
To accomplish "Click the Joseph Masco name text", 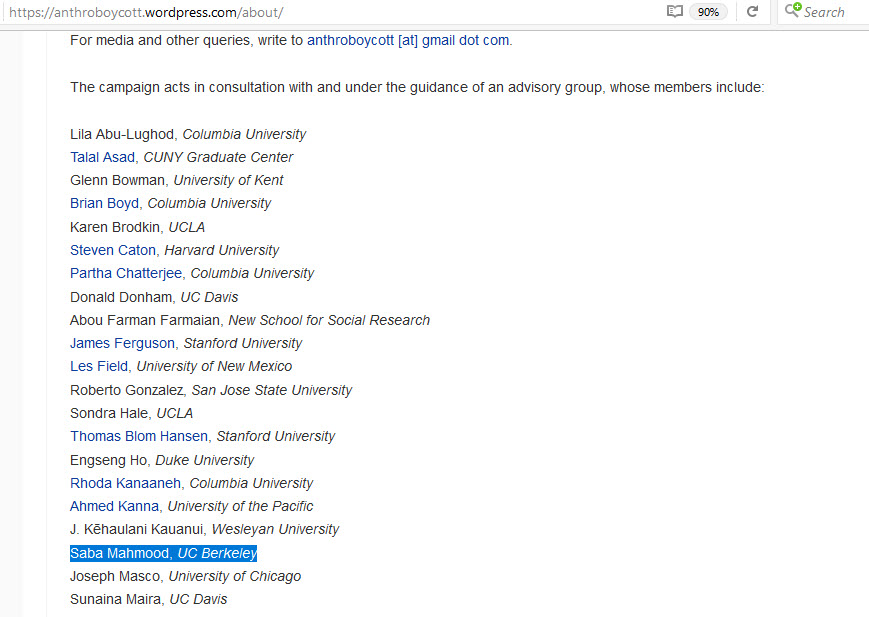I will click(115, 576).
